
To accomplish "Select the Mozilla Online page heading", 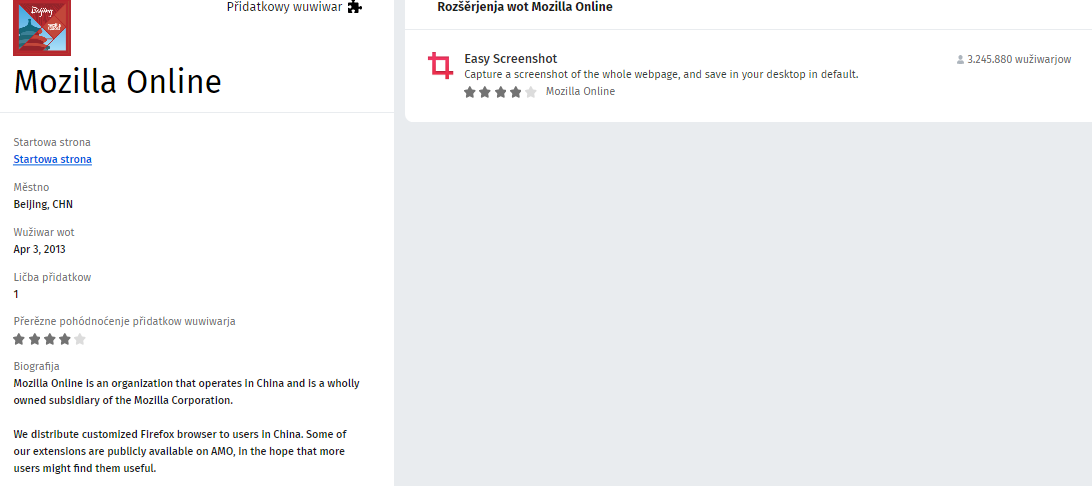I will [x=118, y=82].
